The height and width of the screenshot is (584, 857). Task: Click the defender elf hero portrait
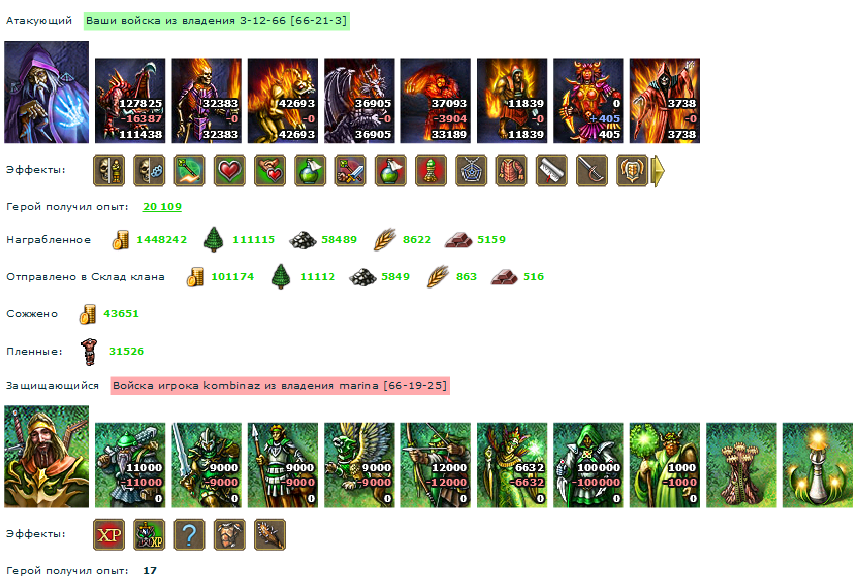pyautogui.click(x=46, y=456)
